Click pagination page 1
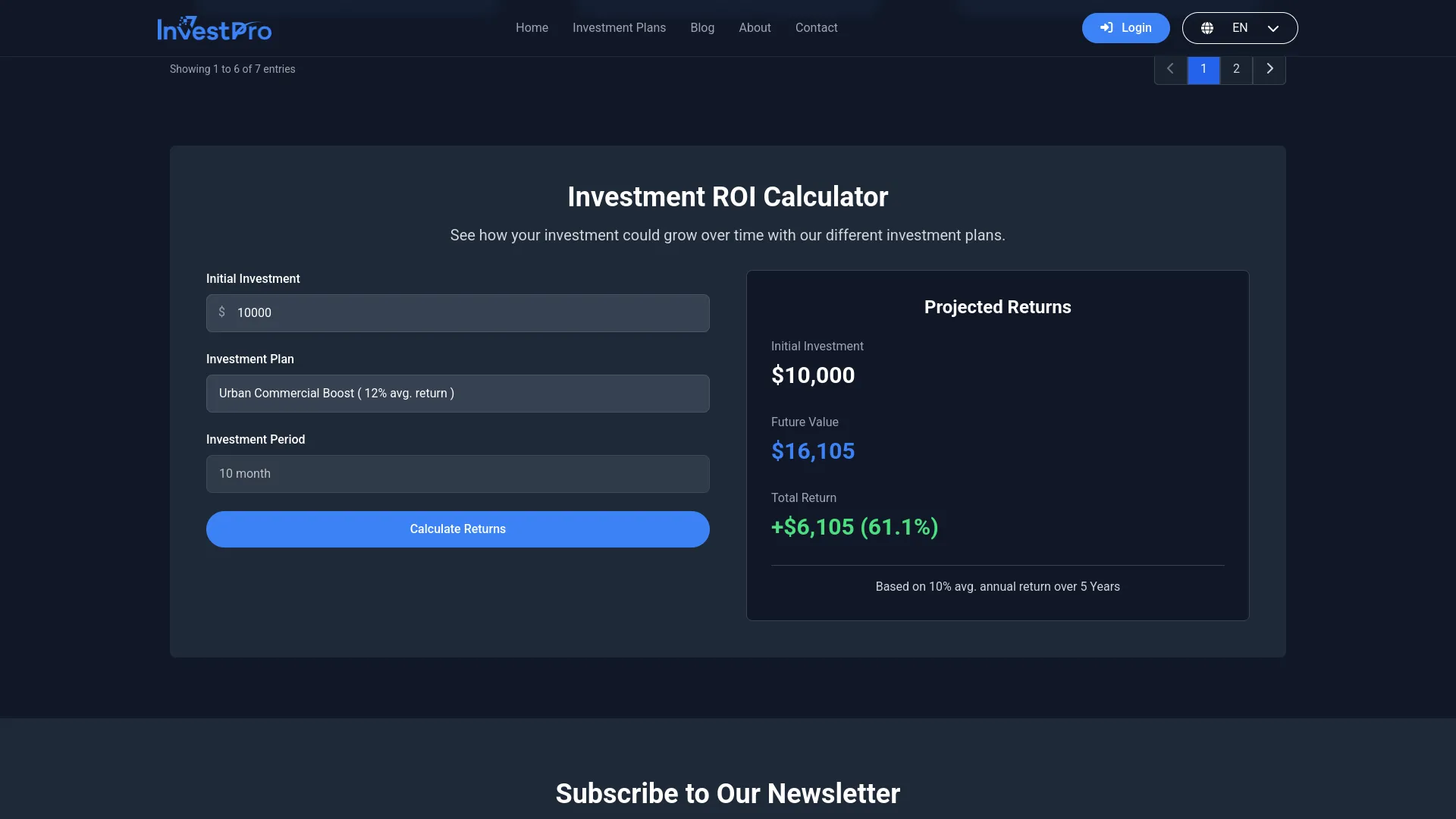Screen dimensions: 1456x819 pyautogui.click(x=1203, y=68)
